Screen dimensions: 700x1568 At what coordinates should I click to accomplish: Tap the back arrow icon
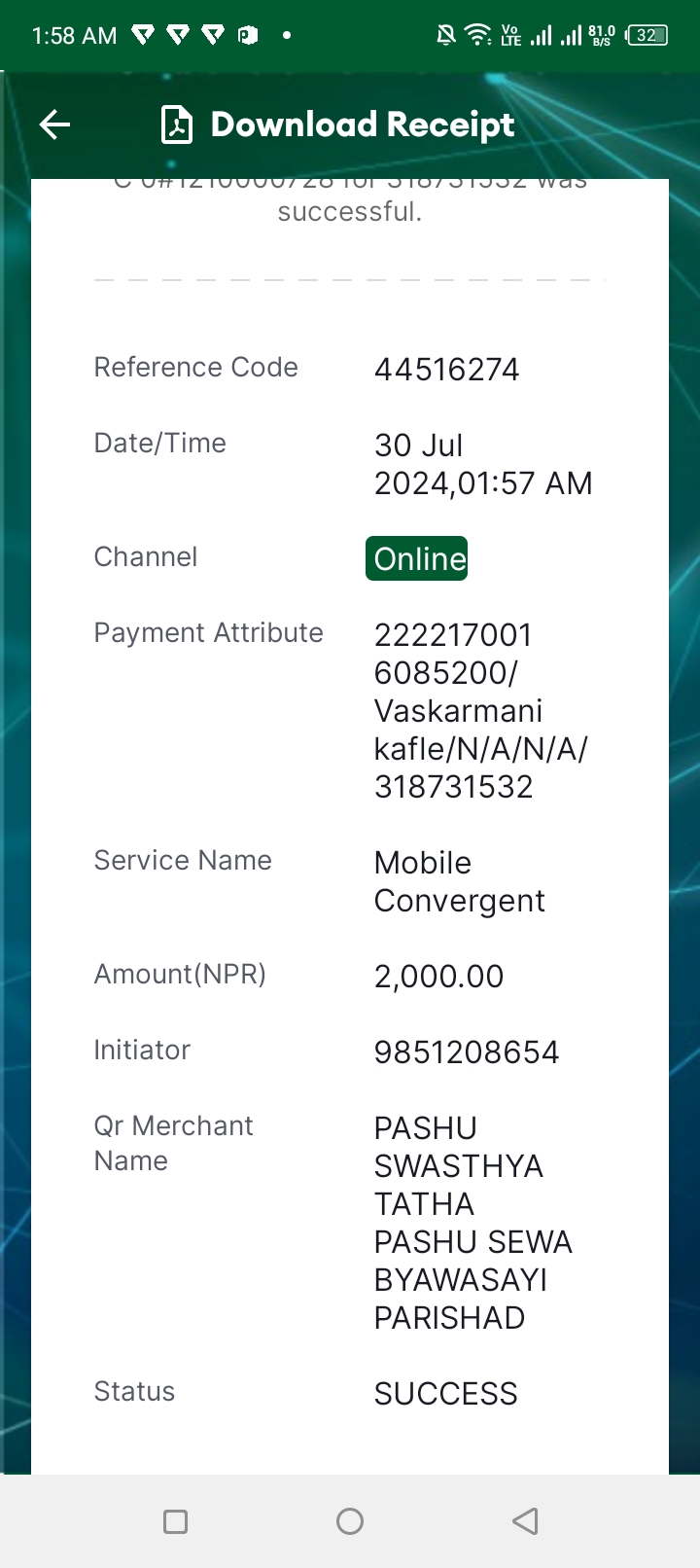[x=54, y=125]
